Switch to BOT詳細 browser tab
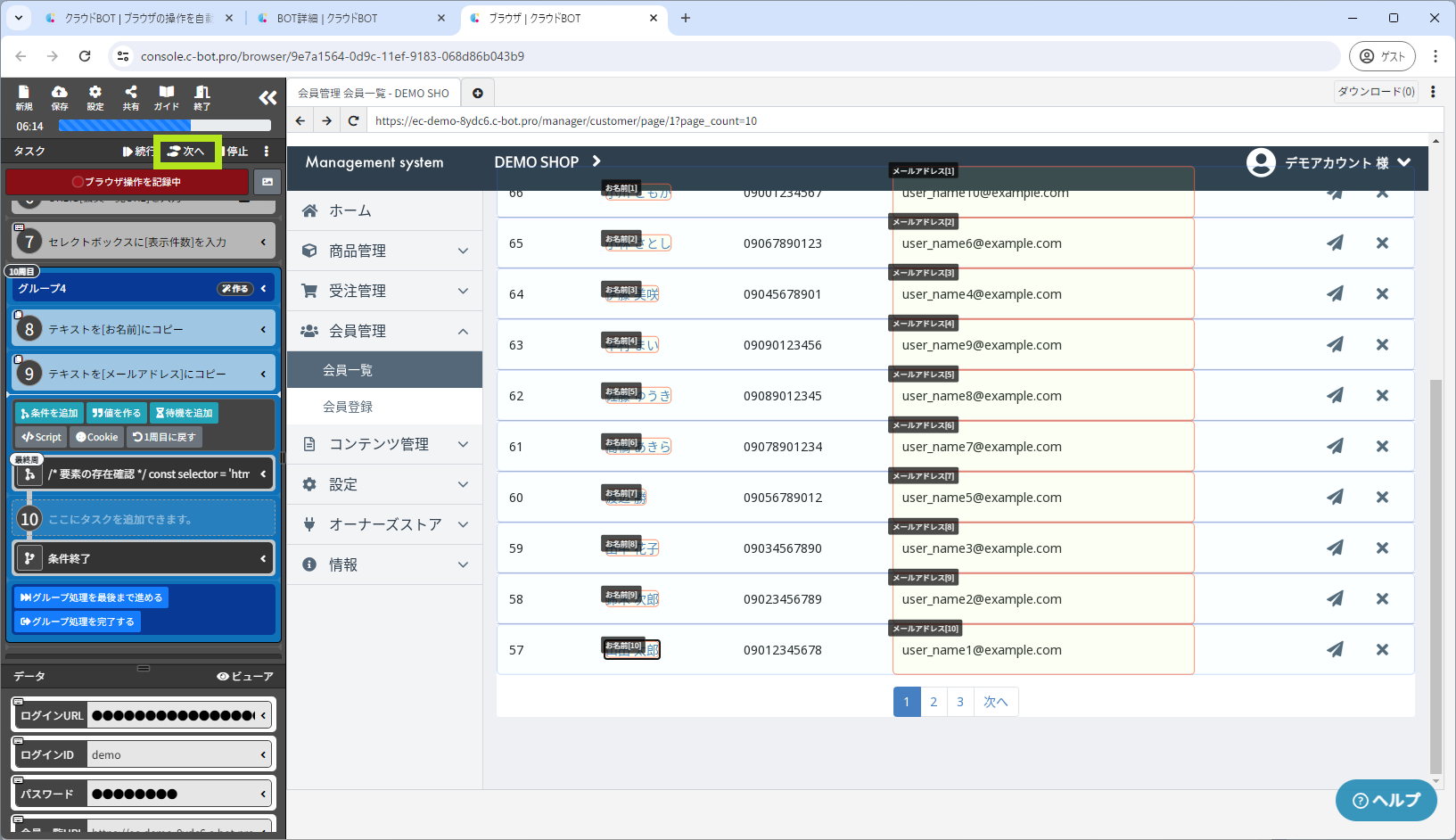 [352, 18]
